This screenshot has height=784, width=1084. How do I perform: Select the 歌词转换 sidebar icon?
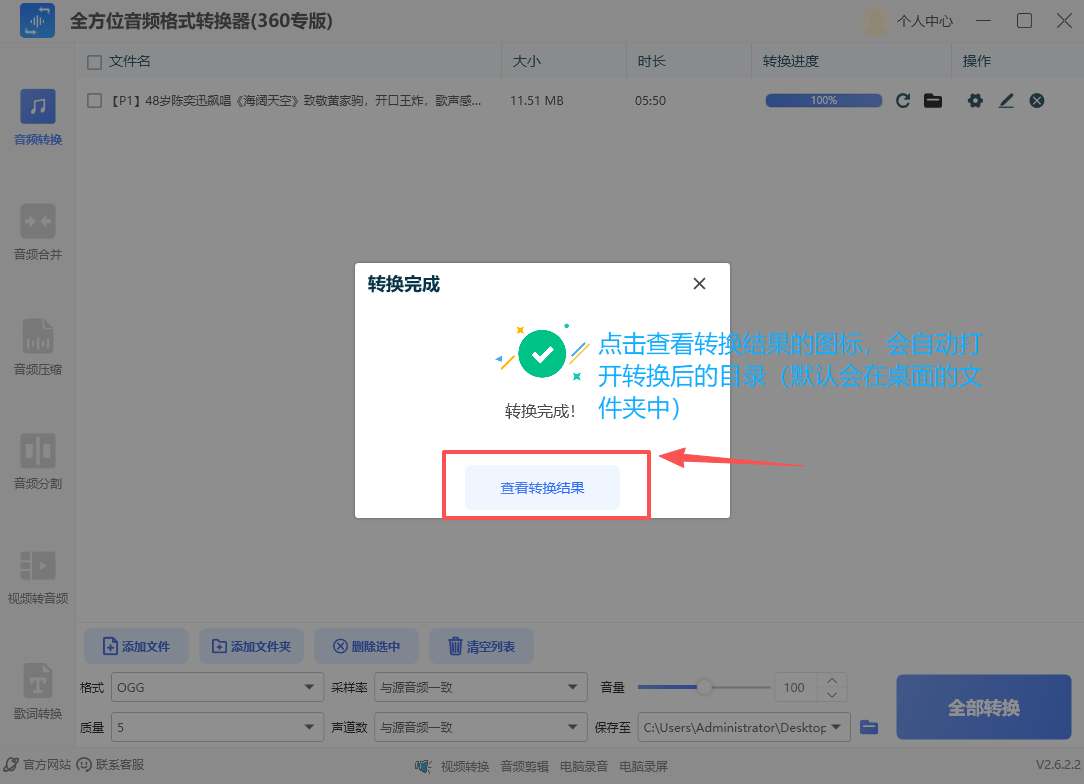point(37,690)
